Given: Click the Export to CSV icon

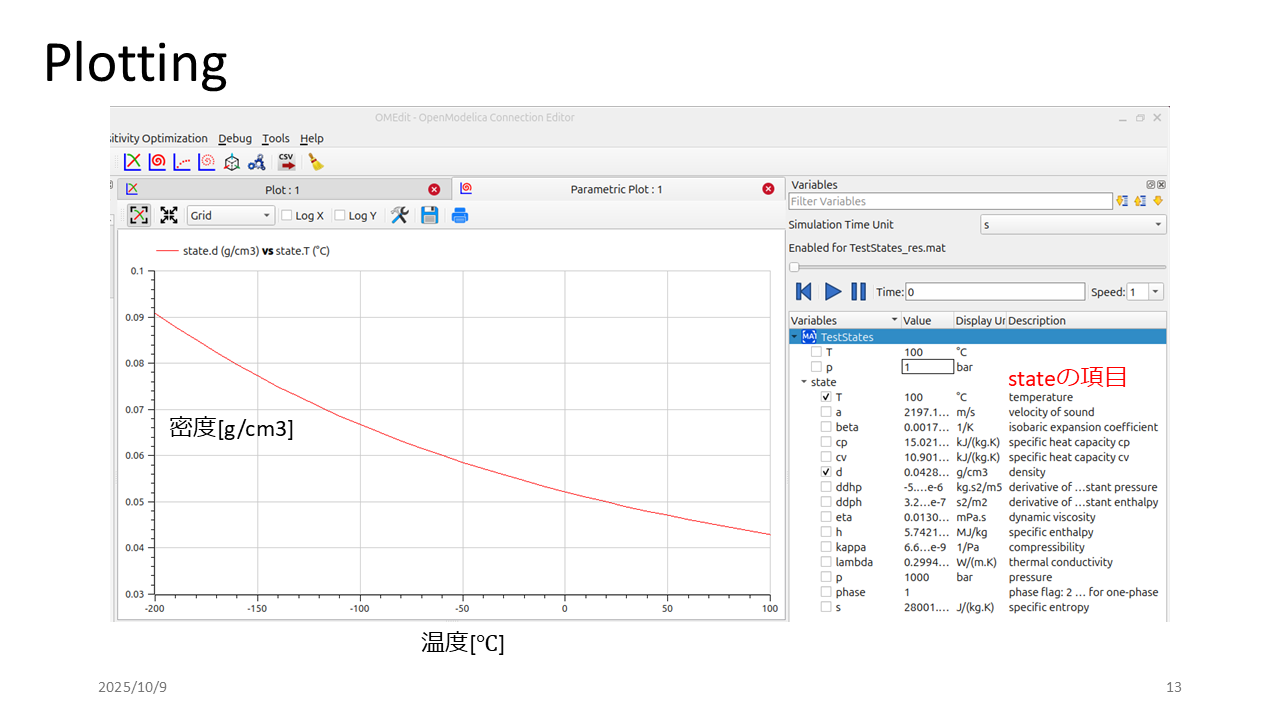Looking at the screenshot, I should [x=287, y=162].
